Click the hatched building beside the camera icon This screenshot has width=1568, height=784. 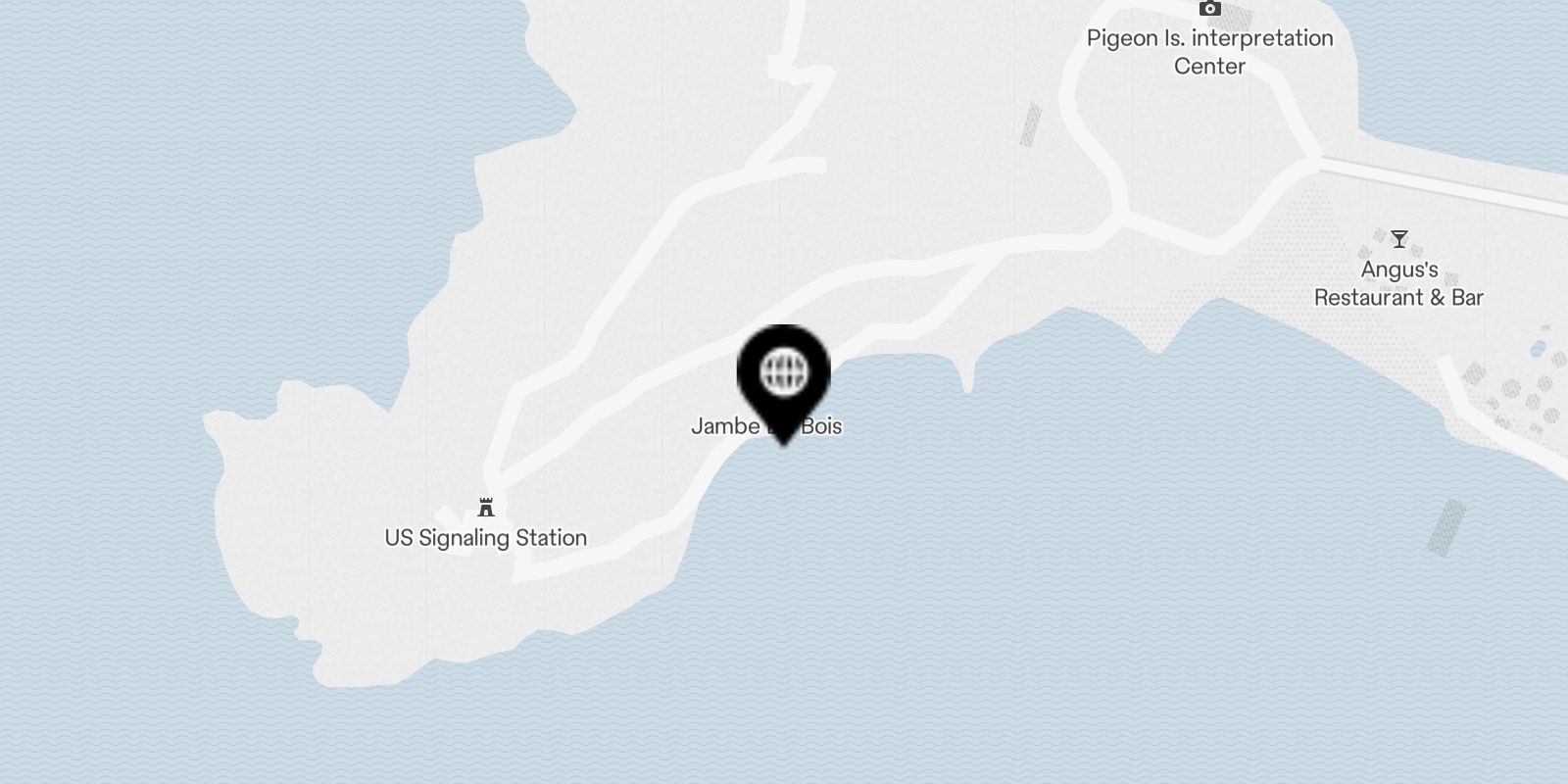point(1239,18)
